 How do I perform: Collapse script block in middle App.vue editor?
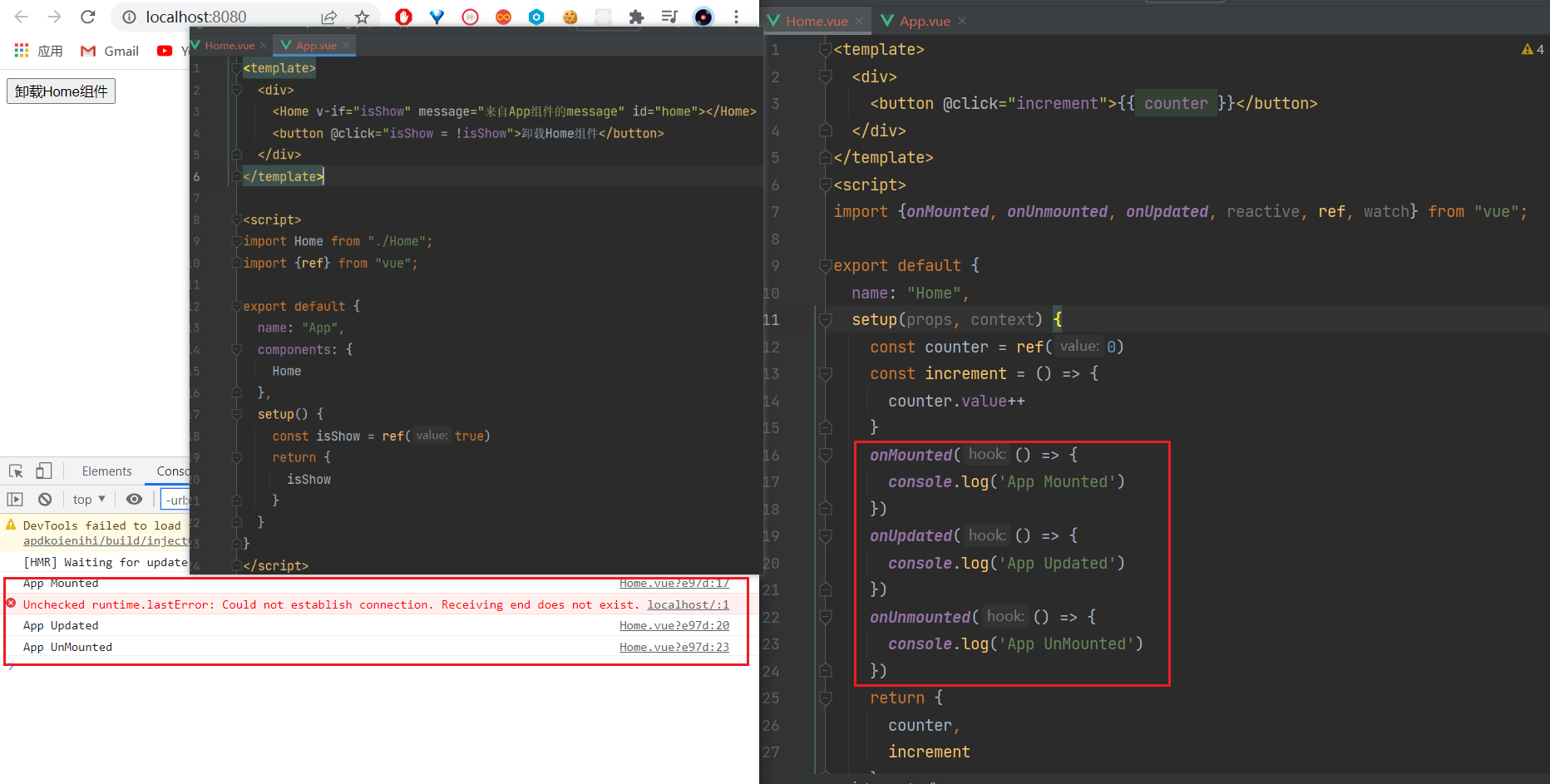(x=237, y=219)
